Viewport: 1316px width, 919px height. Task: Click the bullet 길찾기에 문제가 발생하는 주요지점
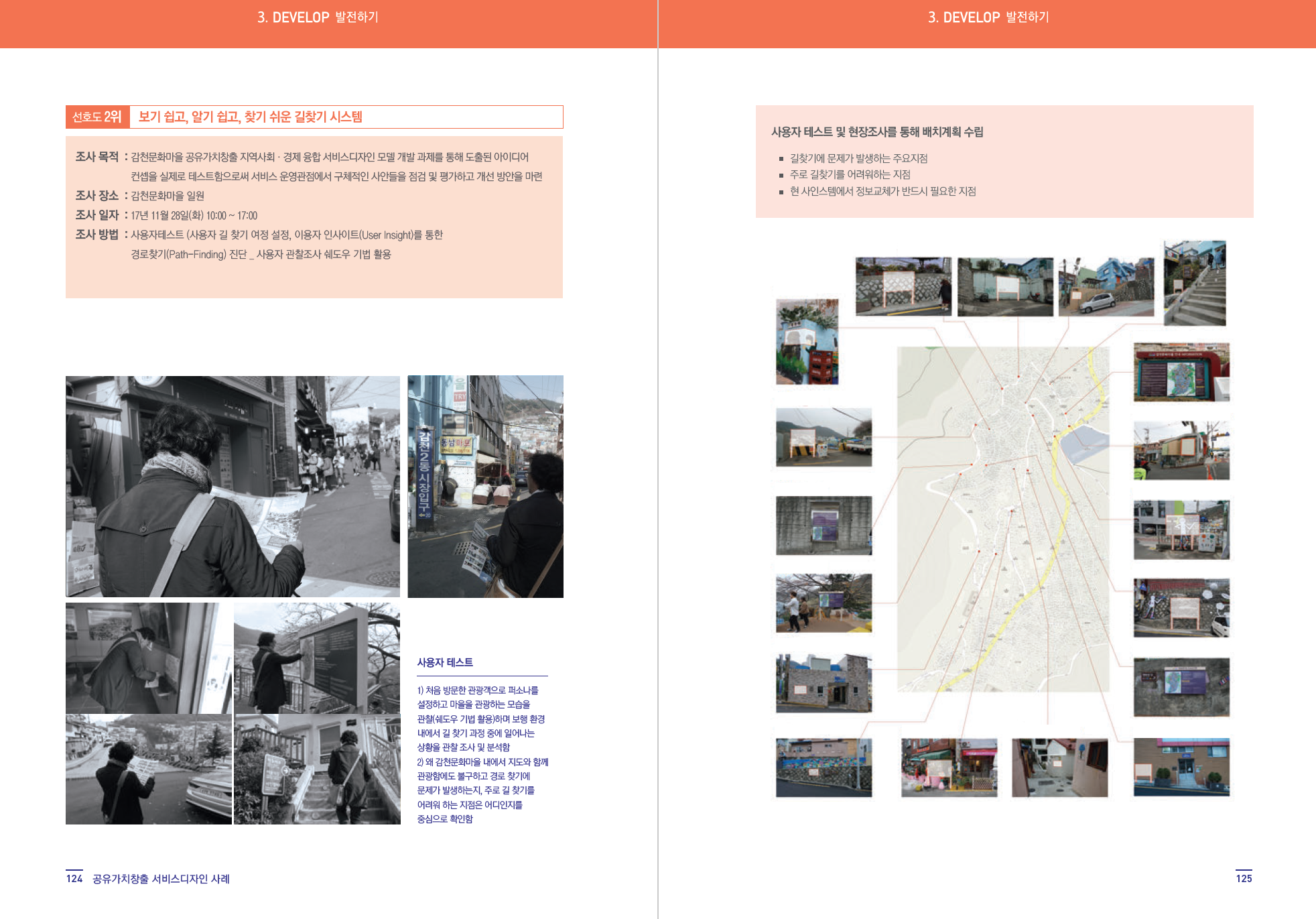(858, 158)
